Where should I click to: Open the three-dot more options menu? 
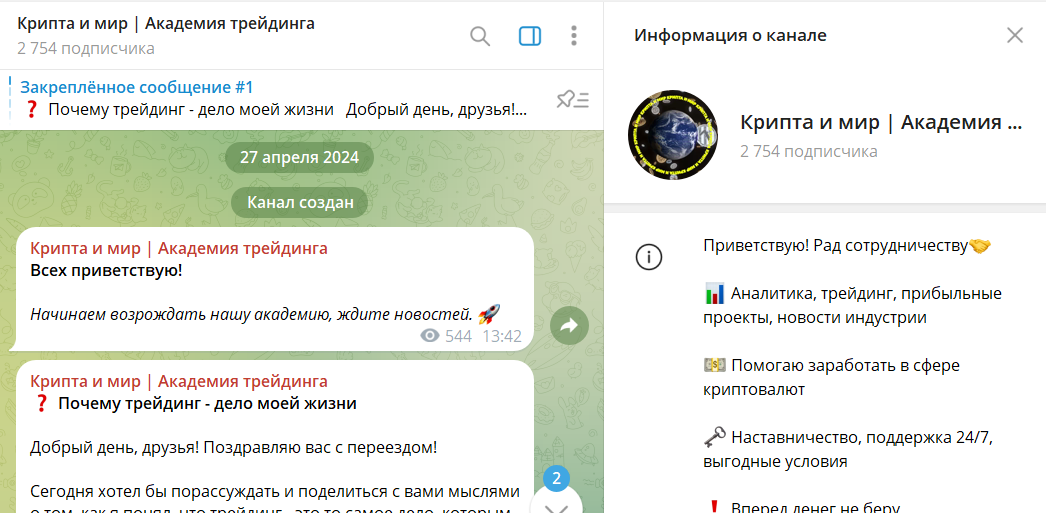click(x=574, y=36)
